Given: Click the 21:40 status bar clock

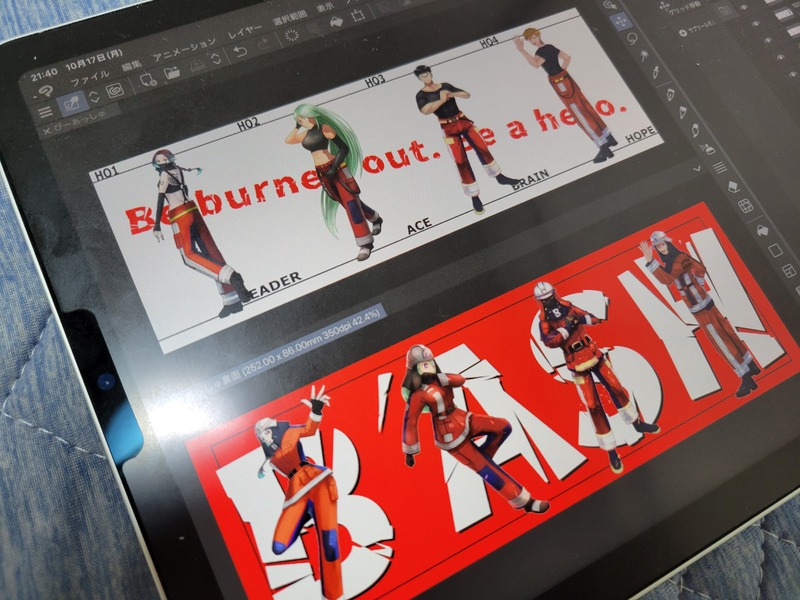Looking at the screenshot, I should pos(44,75).
